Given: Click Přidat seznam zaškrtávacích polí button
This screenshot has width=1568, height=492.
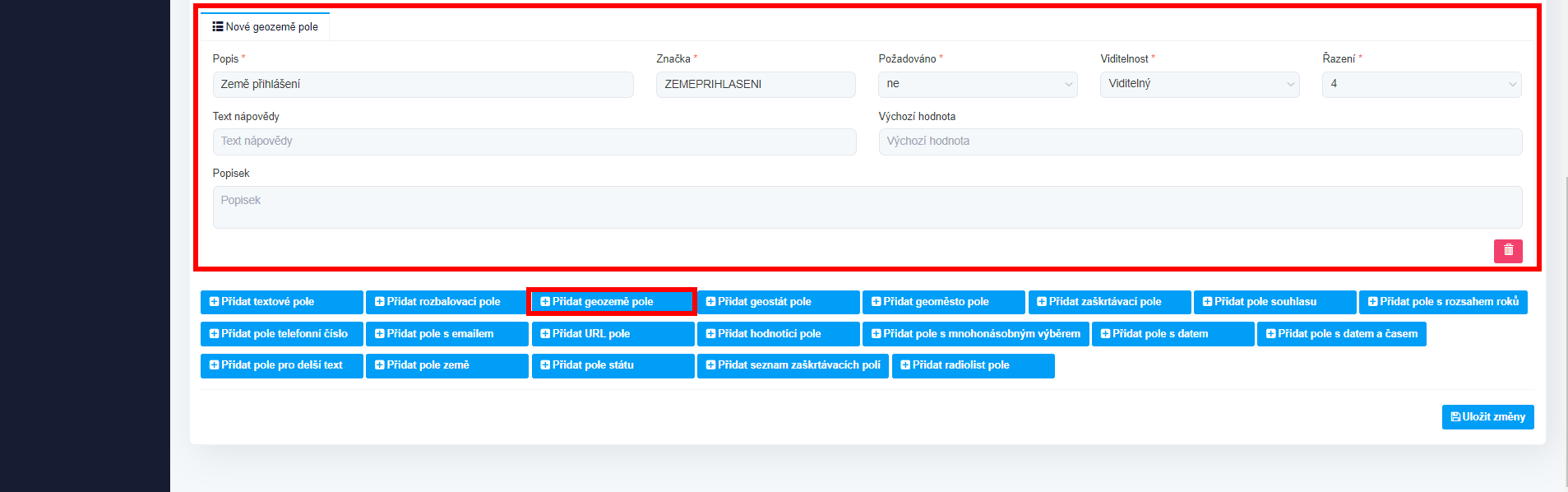Looking at the screenshot, I should click(x=793, y=365).
